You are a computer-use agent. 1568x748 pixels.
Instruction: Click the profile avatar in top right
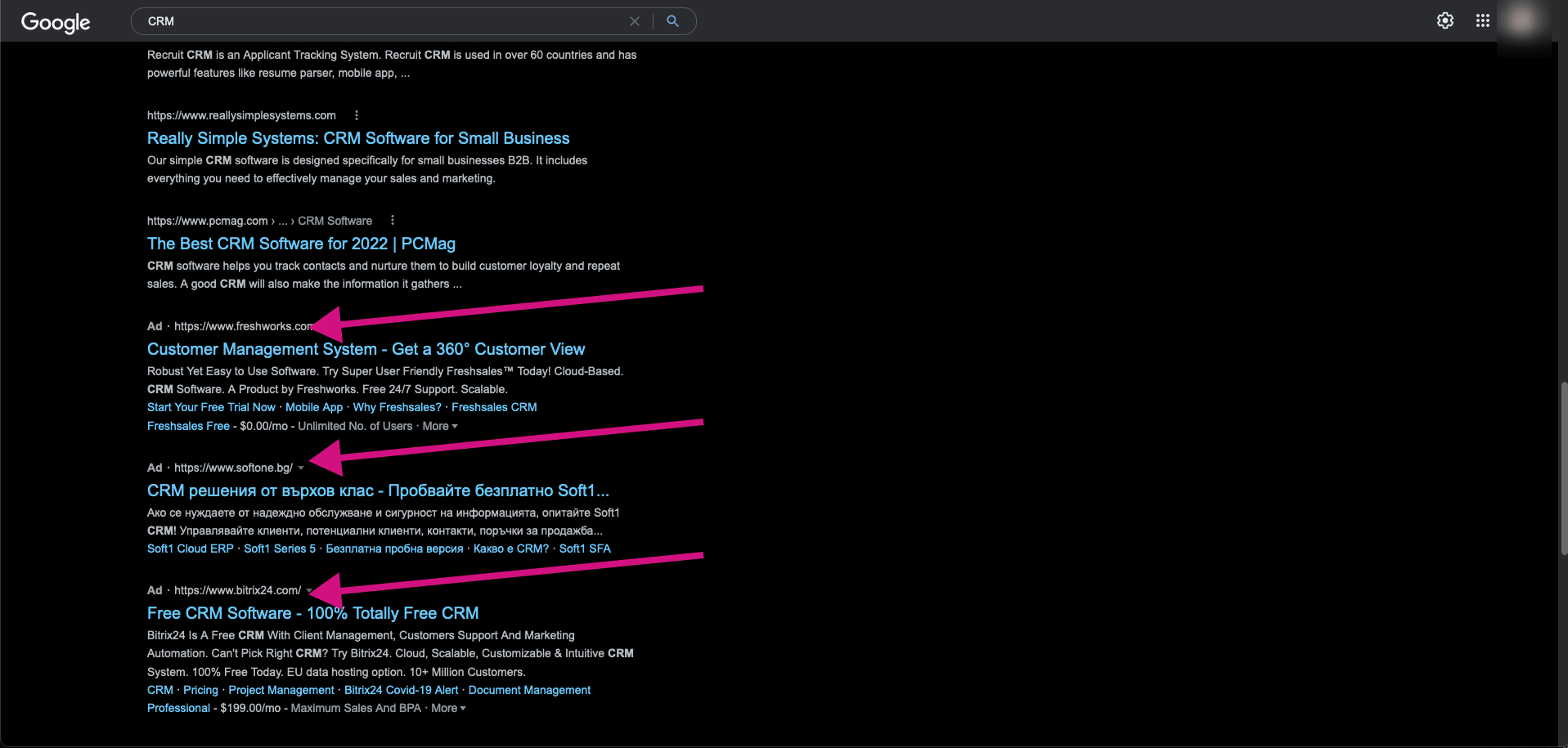[1521, 20]
